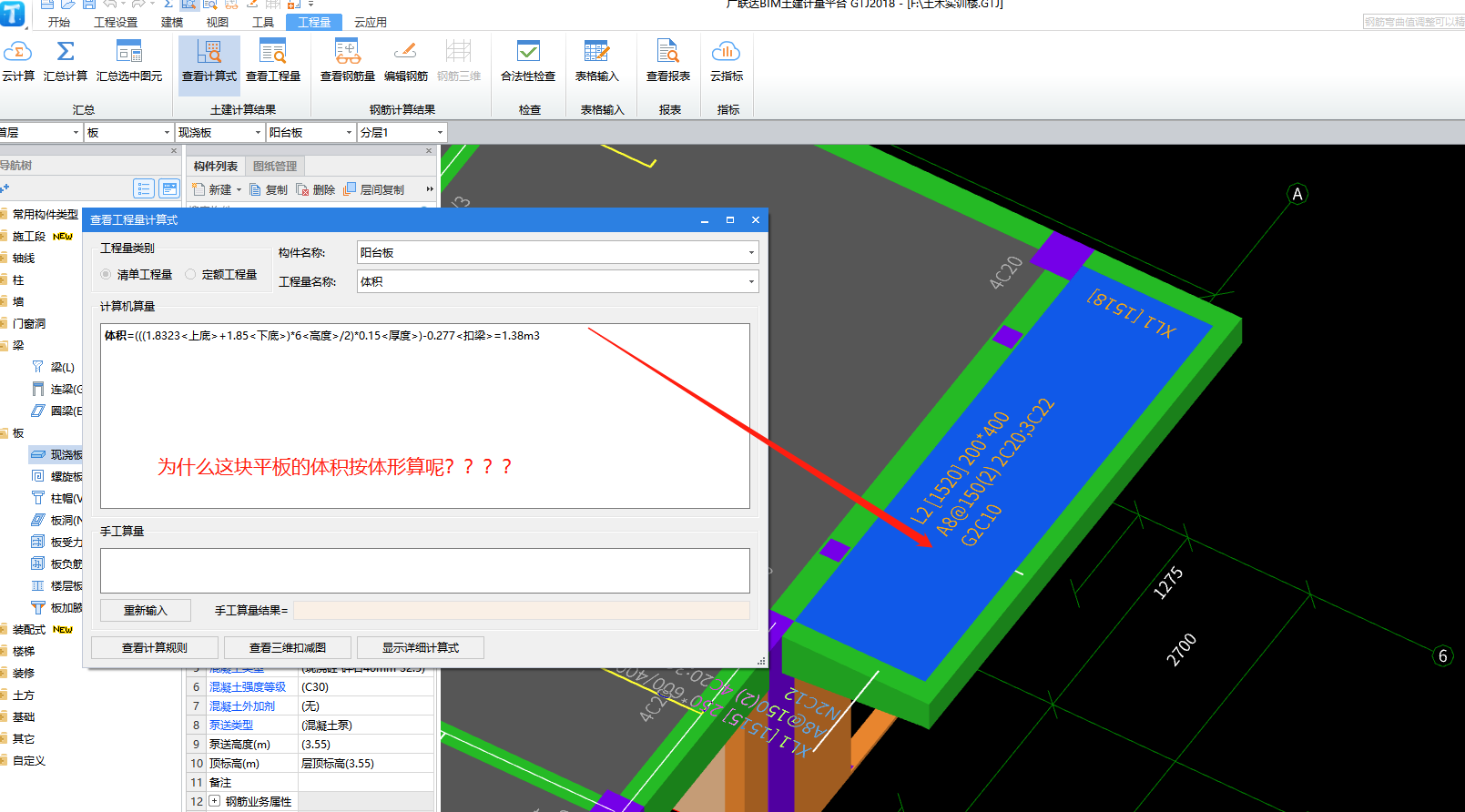Open the 云应用 ribbon tab

(371, 22)
